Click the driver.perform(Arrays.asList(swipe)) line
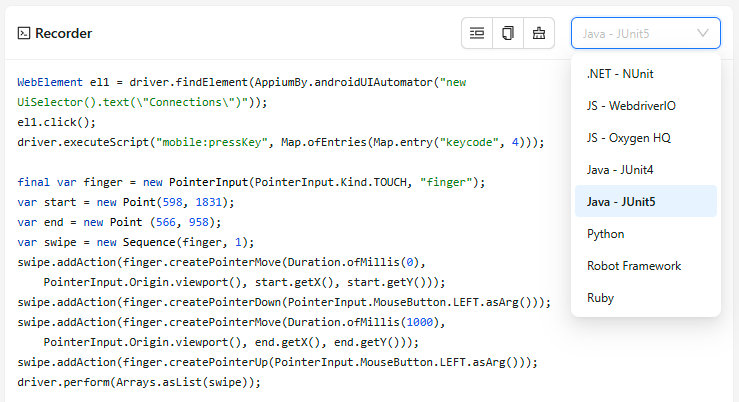The height and width of the screenshot is (402, 739). pyautogui.click(x=138, y=382)
